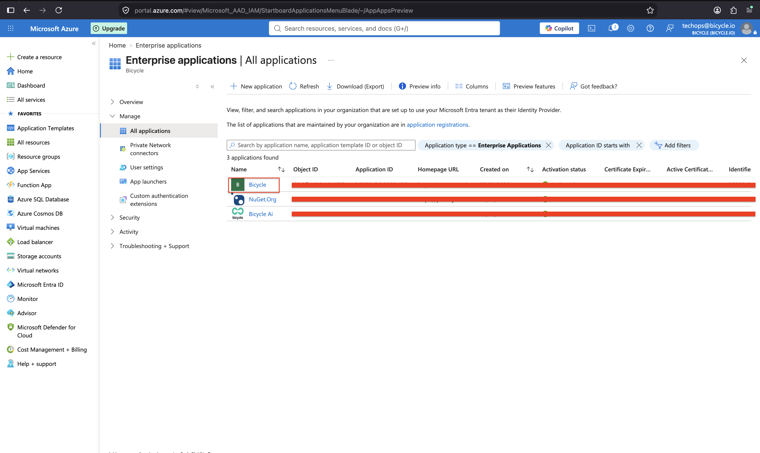Open the help question mark icon

pyautogui.click(x=650, y=29)
